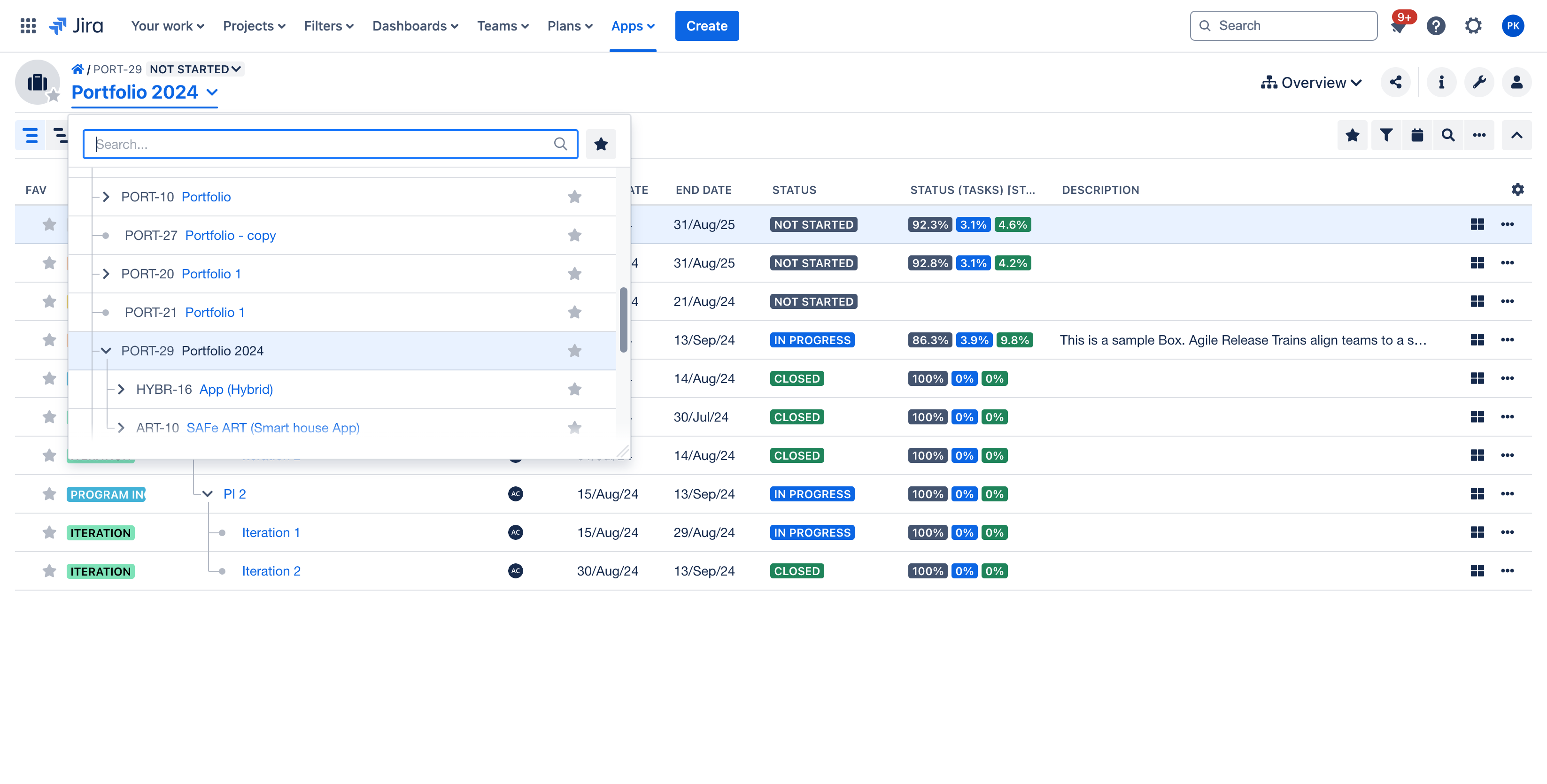
Task: Open the Overview module dropdown
Action: [x=1311, y=82]
